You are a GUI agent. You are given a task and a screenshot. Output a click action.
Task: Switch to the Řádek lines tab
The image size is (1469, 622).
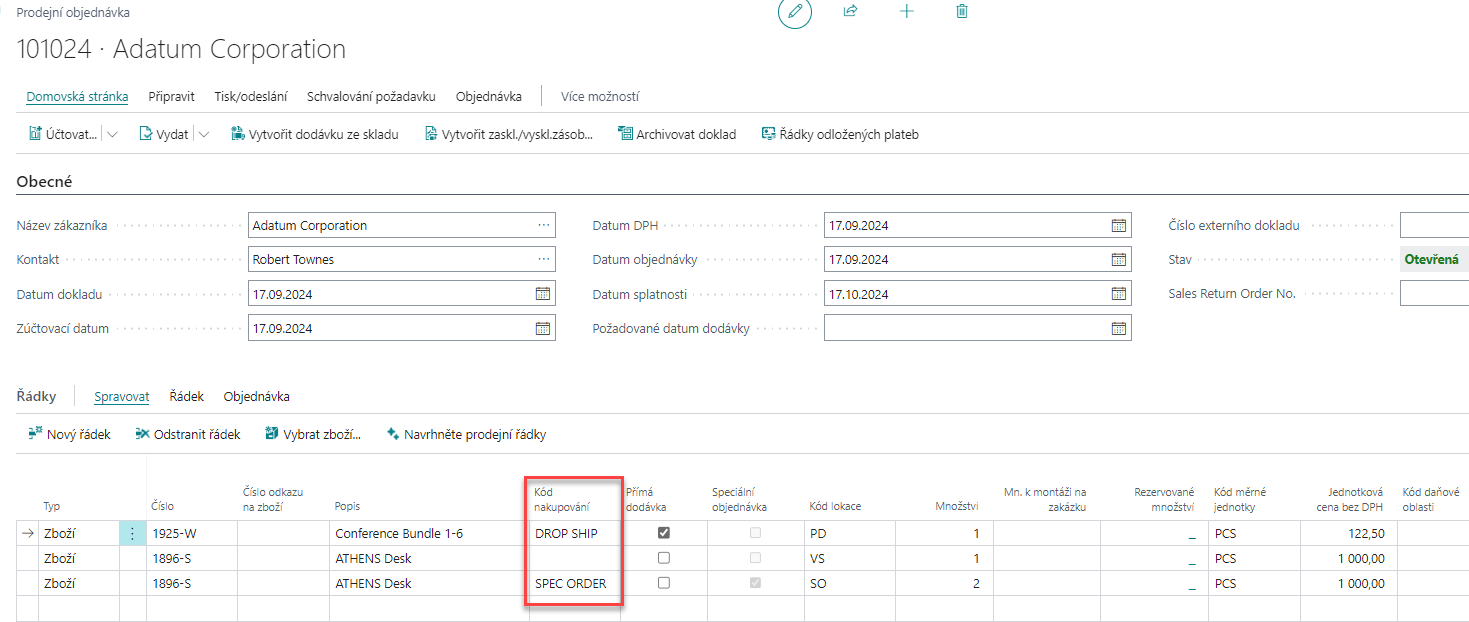pyautogui.click(x=187, y=397)
